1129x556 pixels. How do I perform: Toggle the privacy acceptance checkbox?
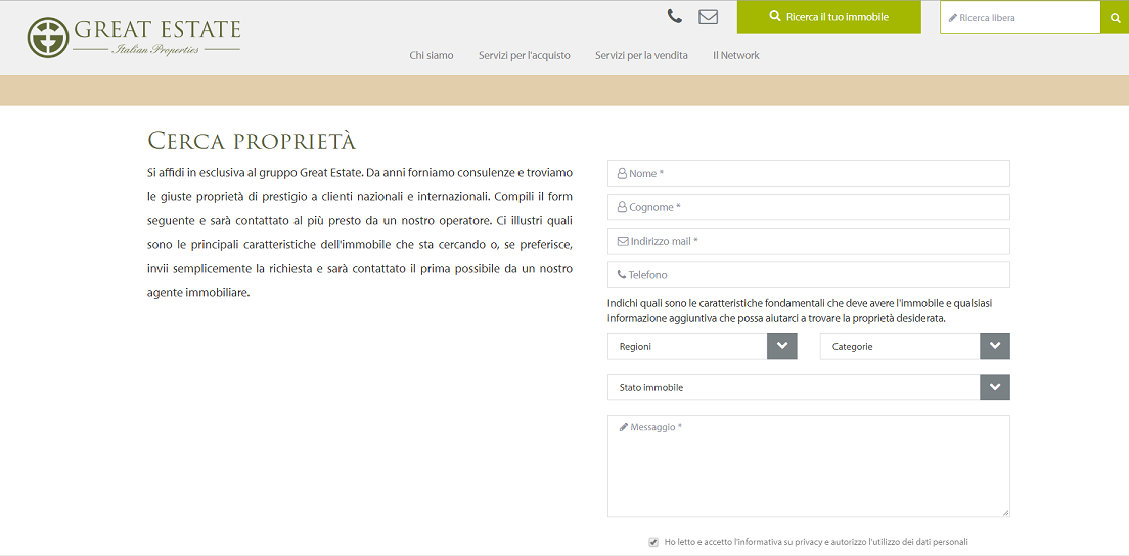pyautogui.click(x=654, y=542)
